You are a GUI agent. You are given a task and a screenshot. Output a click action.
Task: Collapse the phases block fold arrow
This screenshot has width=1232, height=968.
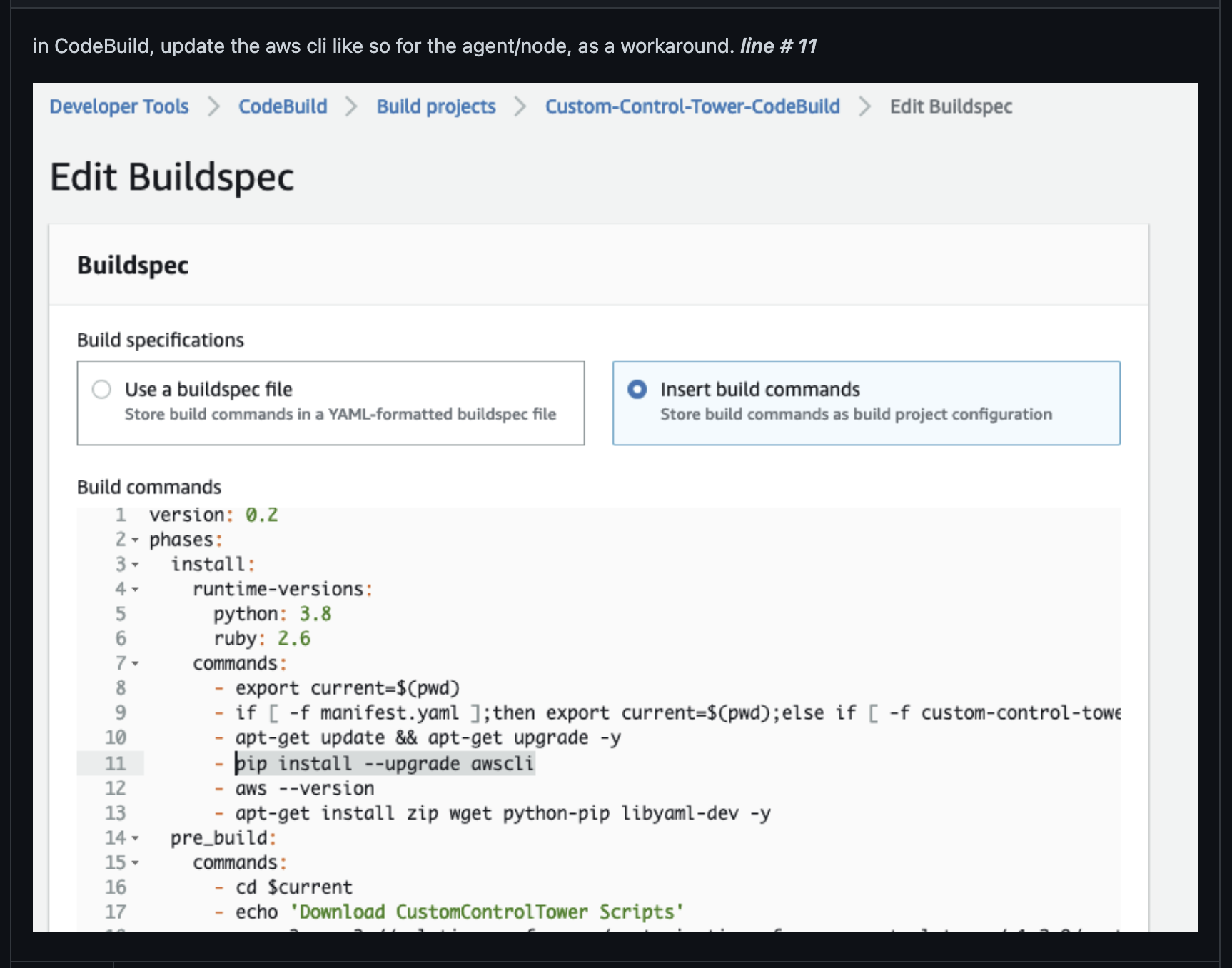(135, 540)
